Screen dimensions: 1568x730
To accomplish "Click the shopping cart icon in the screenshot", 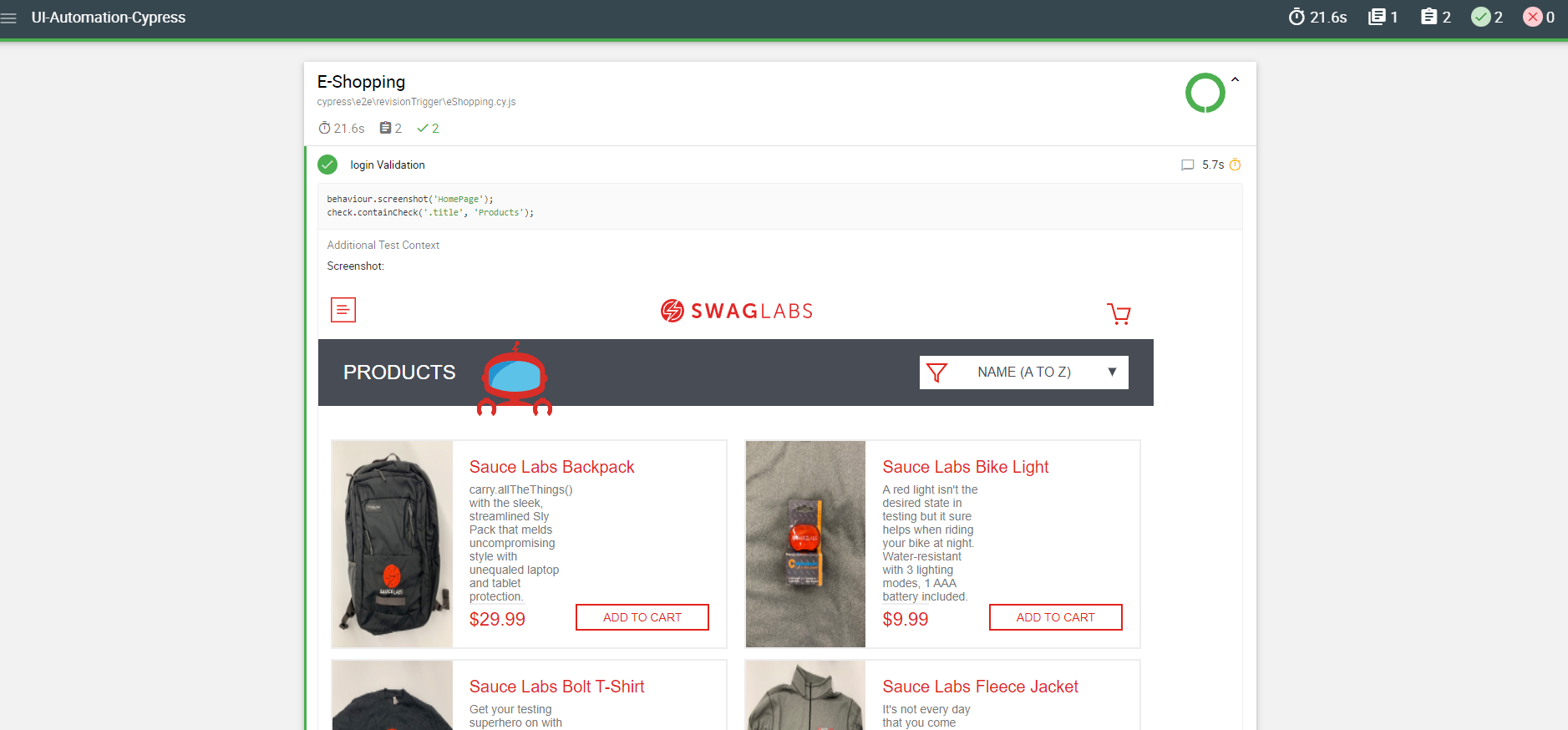I will point(1119,313).
